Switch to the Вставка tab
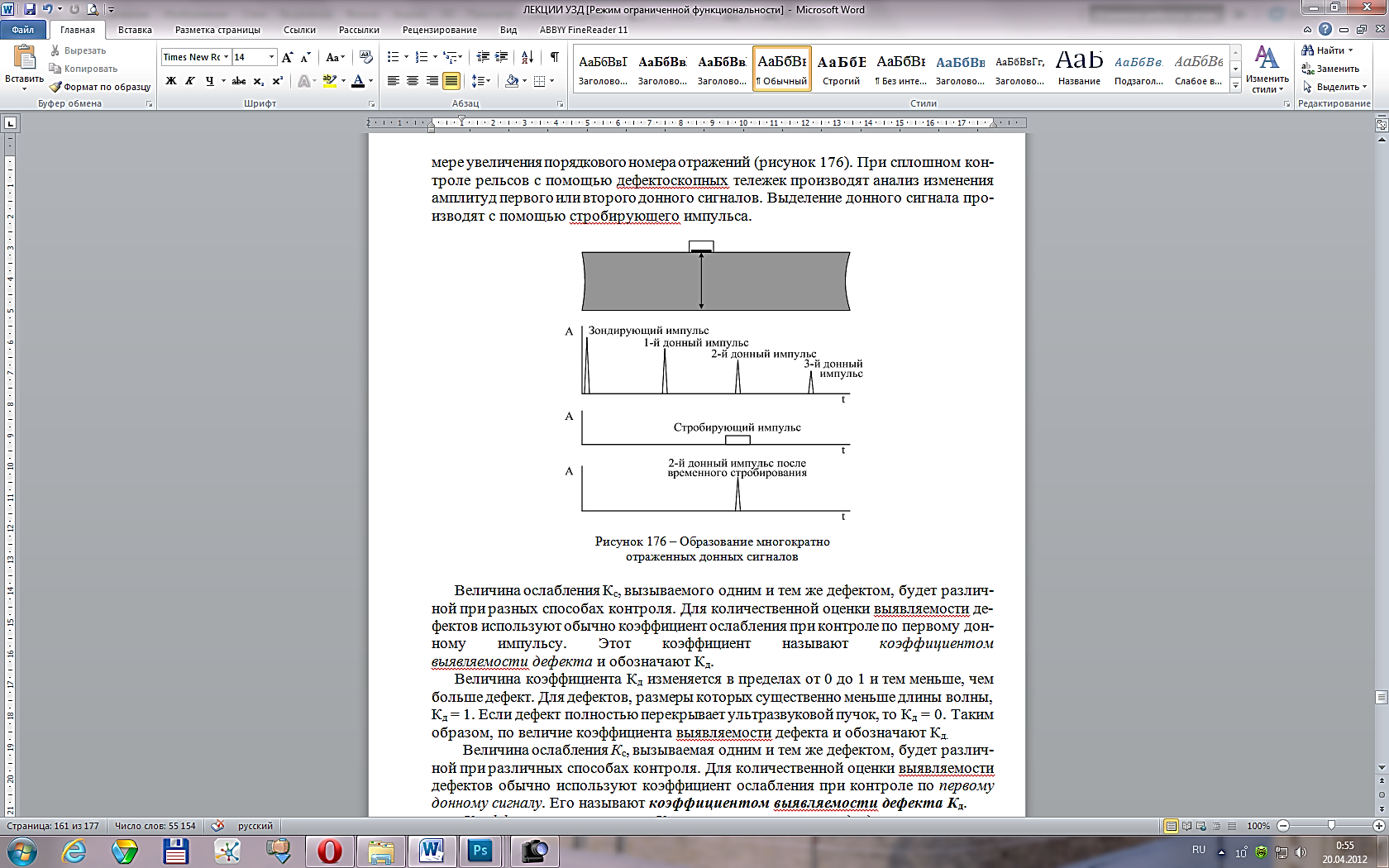 pyautogui.click(x=135, y=30)
